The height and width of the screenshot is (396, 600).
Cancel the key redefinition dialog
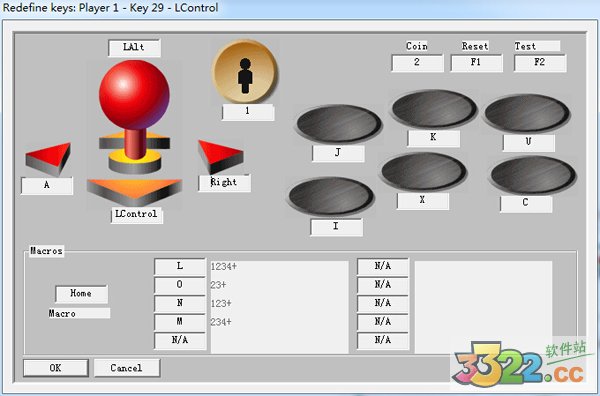(x=126, y=368)
